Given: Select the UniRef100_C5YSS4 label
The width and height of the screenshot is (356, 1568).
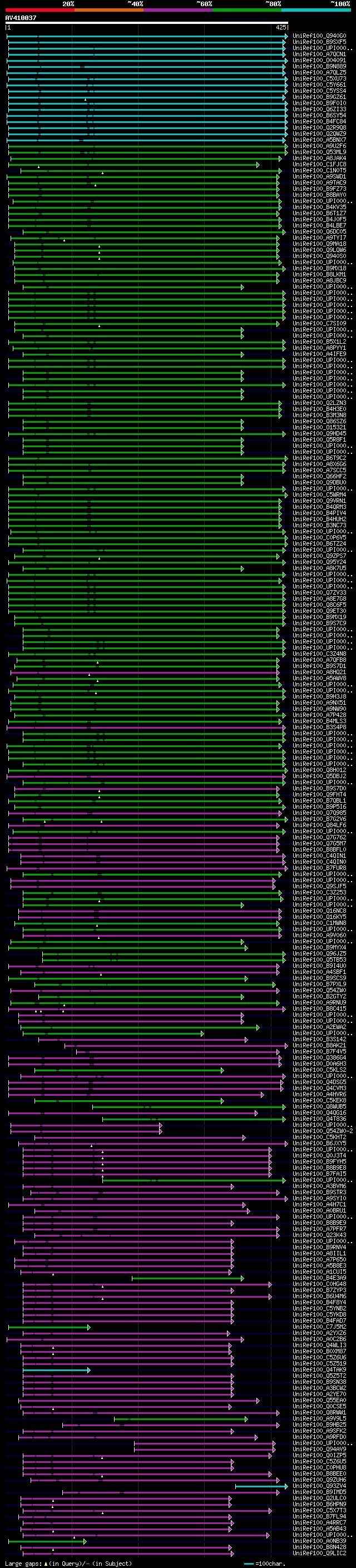Looking at the screenshot, I should tap(319, 91).
